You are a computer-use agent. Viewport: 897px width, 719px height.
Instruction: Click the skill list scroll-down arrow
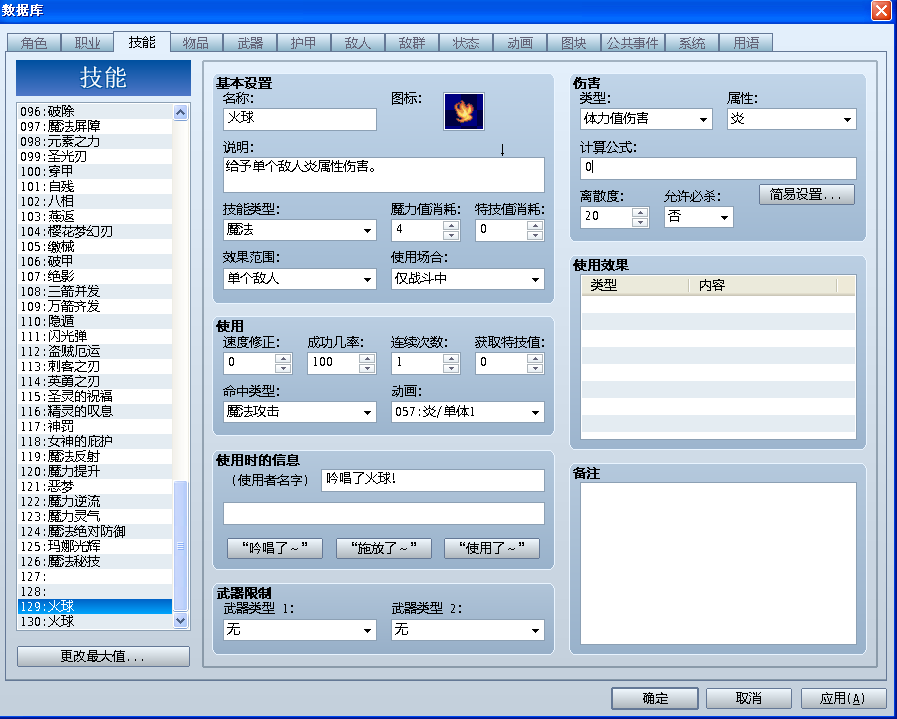[180, 620]
